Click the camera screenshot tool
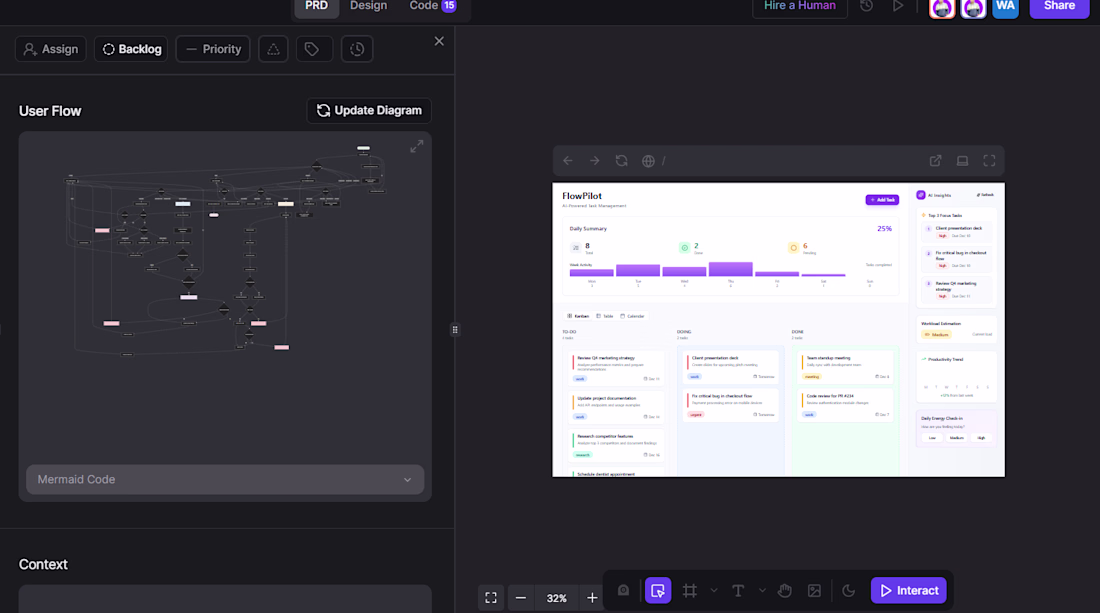This screenshot has width=1100, height=613. coord(623,591)
